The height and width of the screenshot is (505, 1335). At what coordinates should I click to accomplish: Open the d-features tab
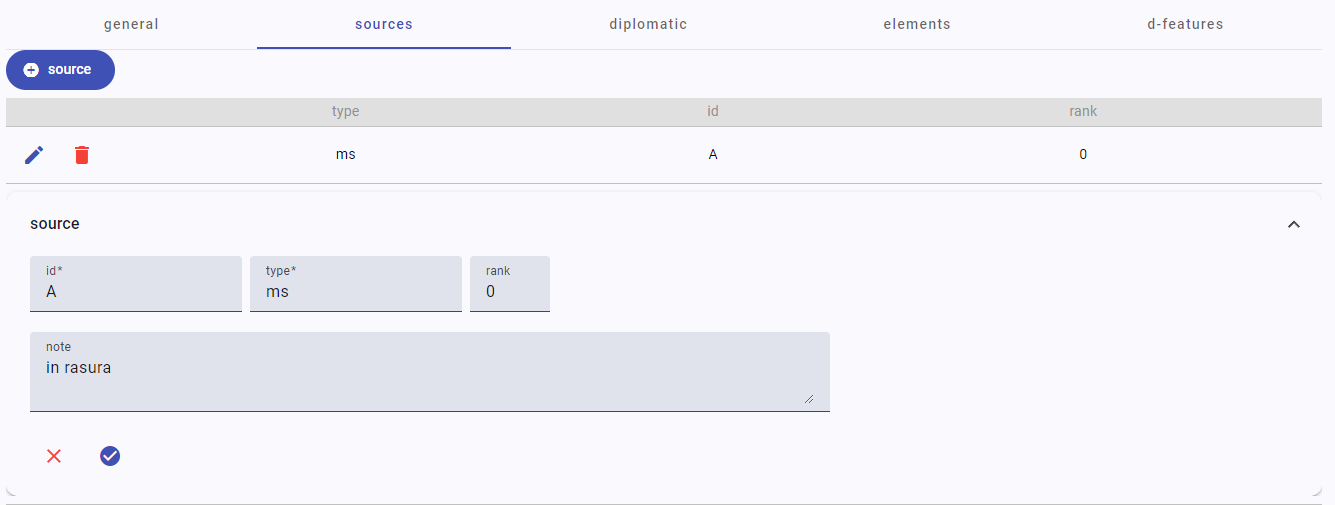coord(1185,24)
